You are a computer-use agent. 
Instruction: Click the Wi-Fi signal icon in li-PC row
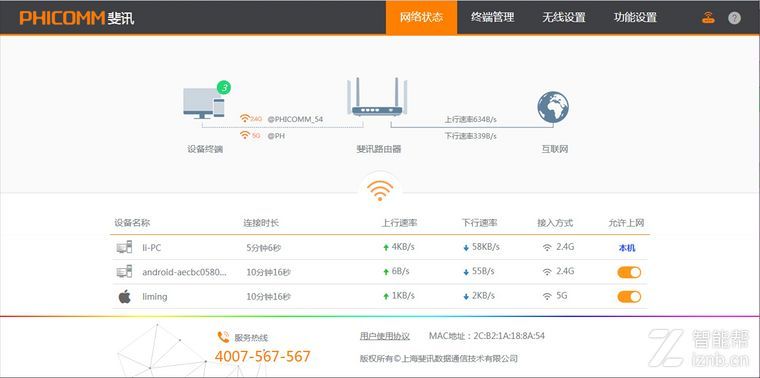547,248
